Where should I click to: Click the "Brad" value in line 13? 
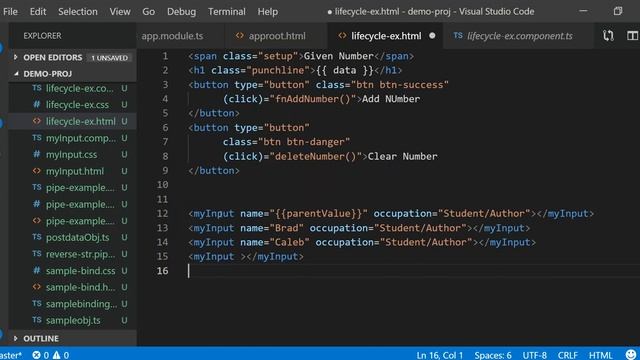[287, 228]
